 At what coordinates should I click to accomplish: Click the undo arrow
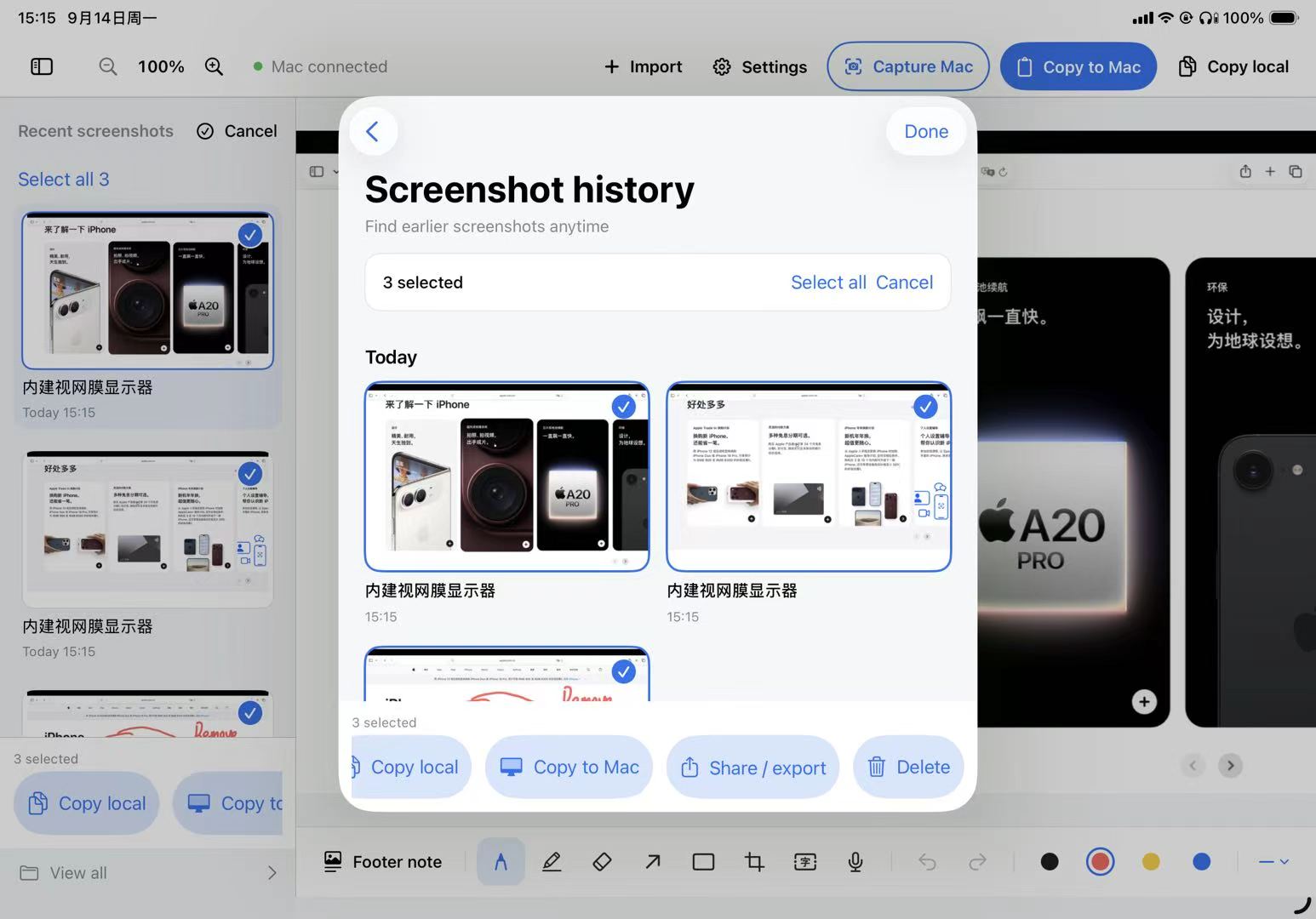click(x=927, y=862)
